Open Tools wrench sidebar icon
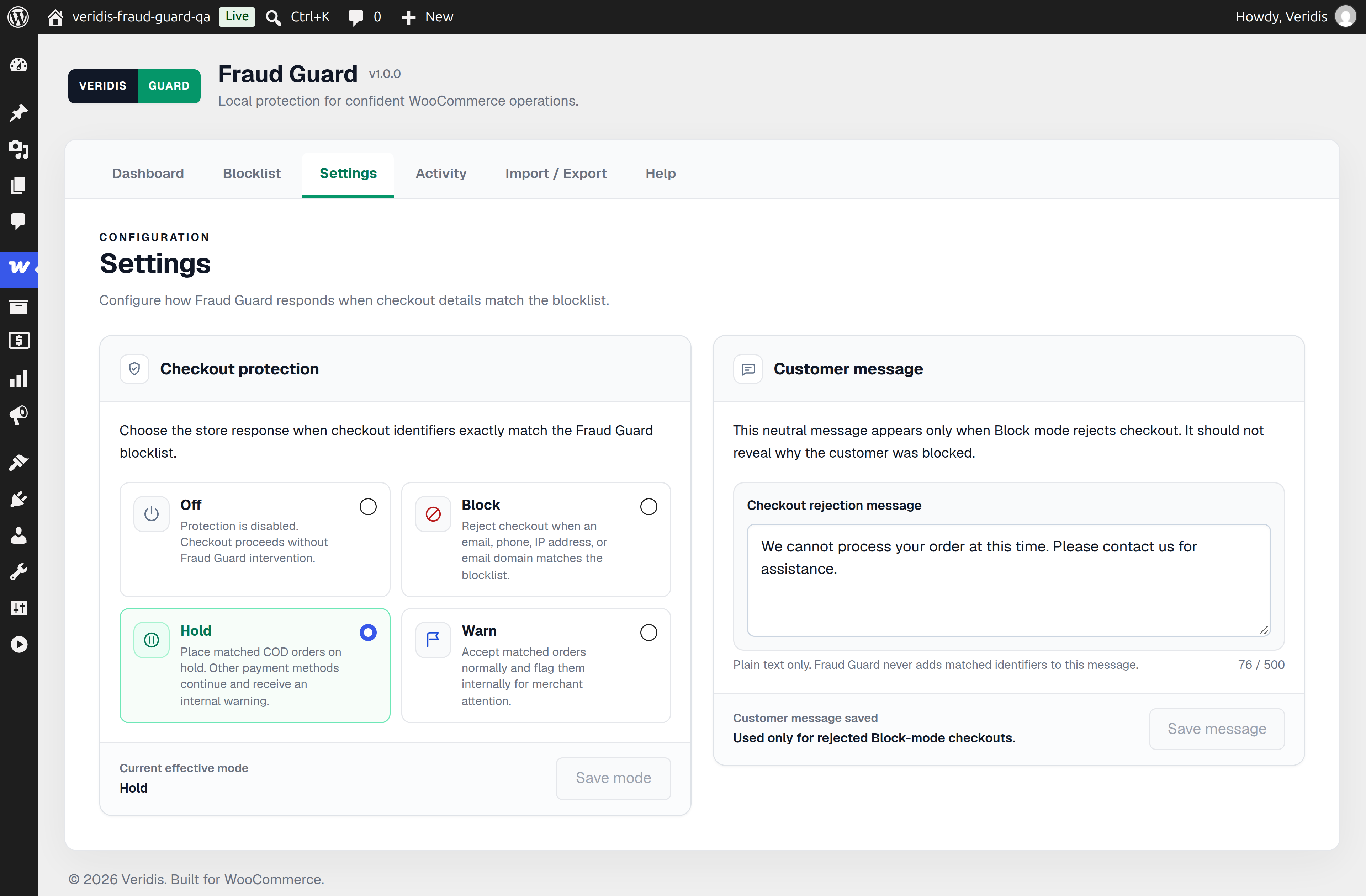1366x896 pixels. (18, 572)
